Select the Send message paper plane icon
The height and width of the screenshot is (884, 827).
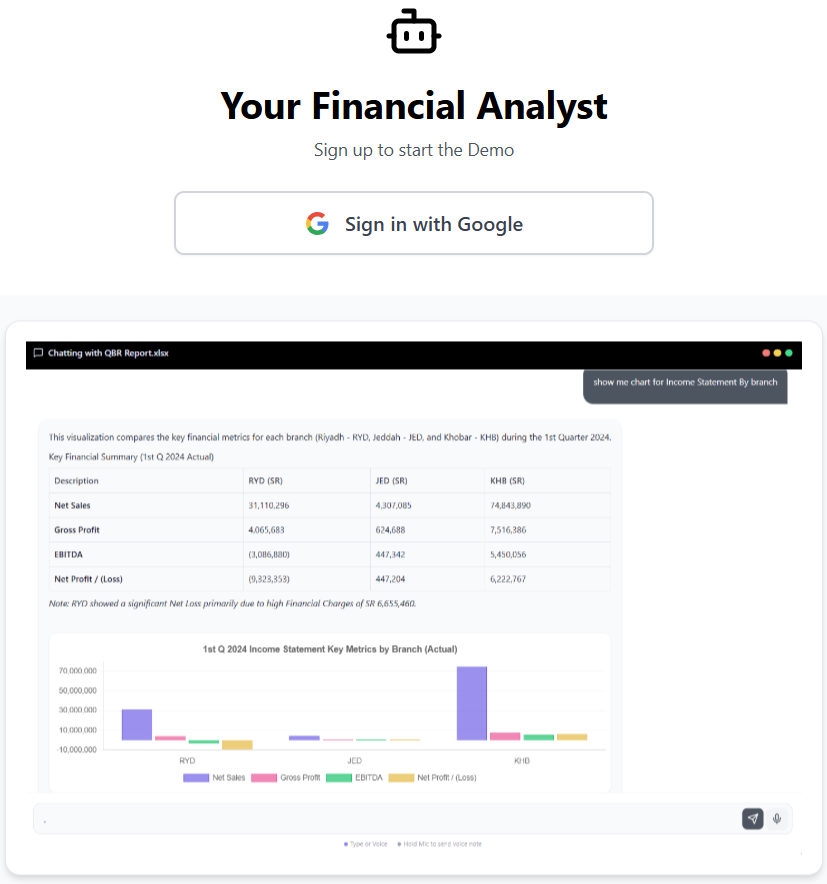(752, 818)
